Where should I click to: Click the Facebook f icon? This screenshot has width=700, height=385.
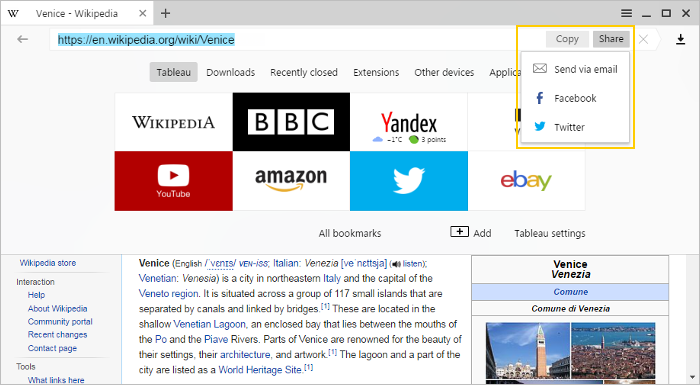coord(540,98)
